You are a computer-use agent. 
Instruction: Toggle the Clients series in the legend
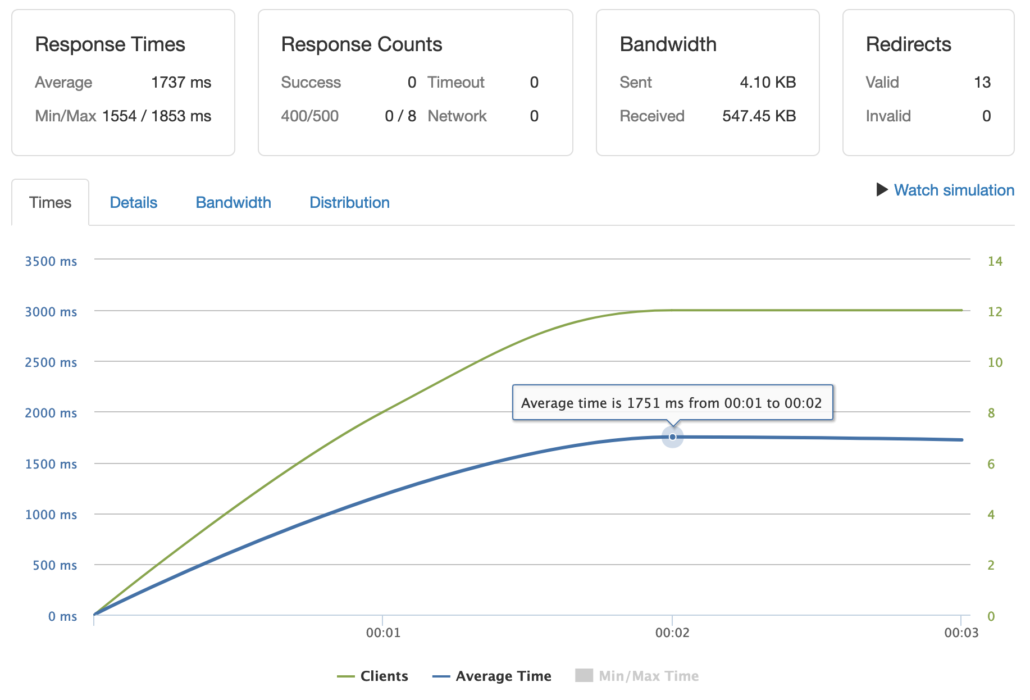pos(373,676)
